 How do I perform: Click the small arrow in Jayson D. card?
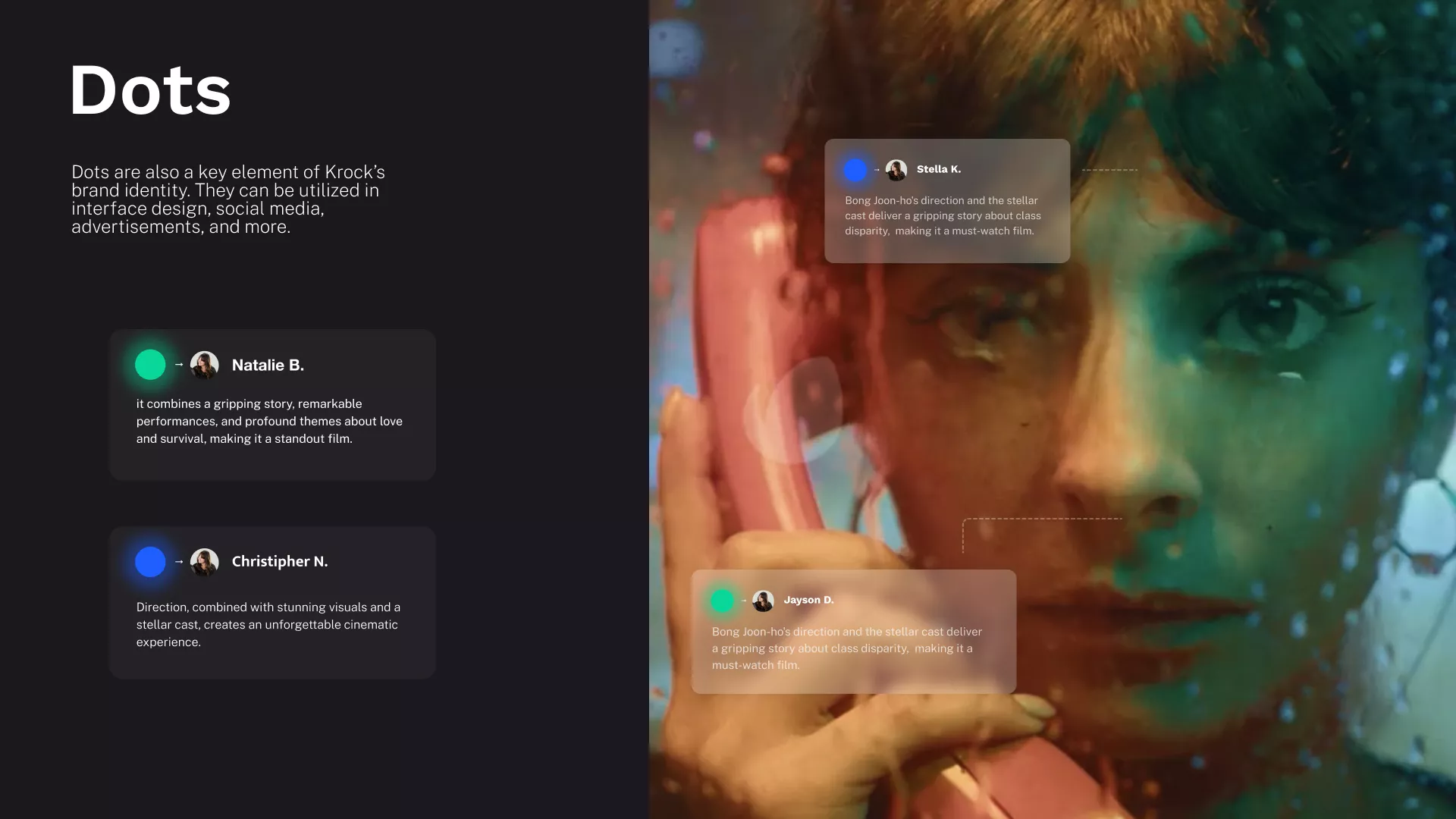click(x=743, y=601)
